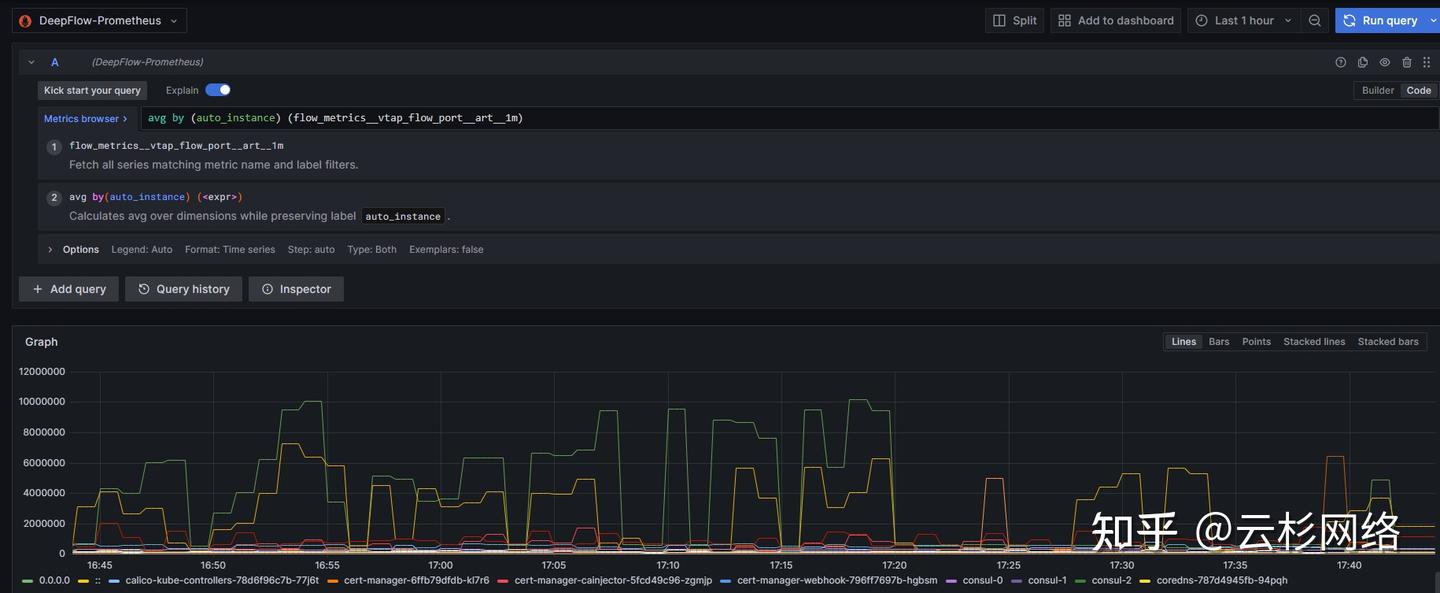
Task: Click the consul-1 legend entry
Action: 1047,580
